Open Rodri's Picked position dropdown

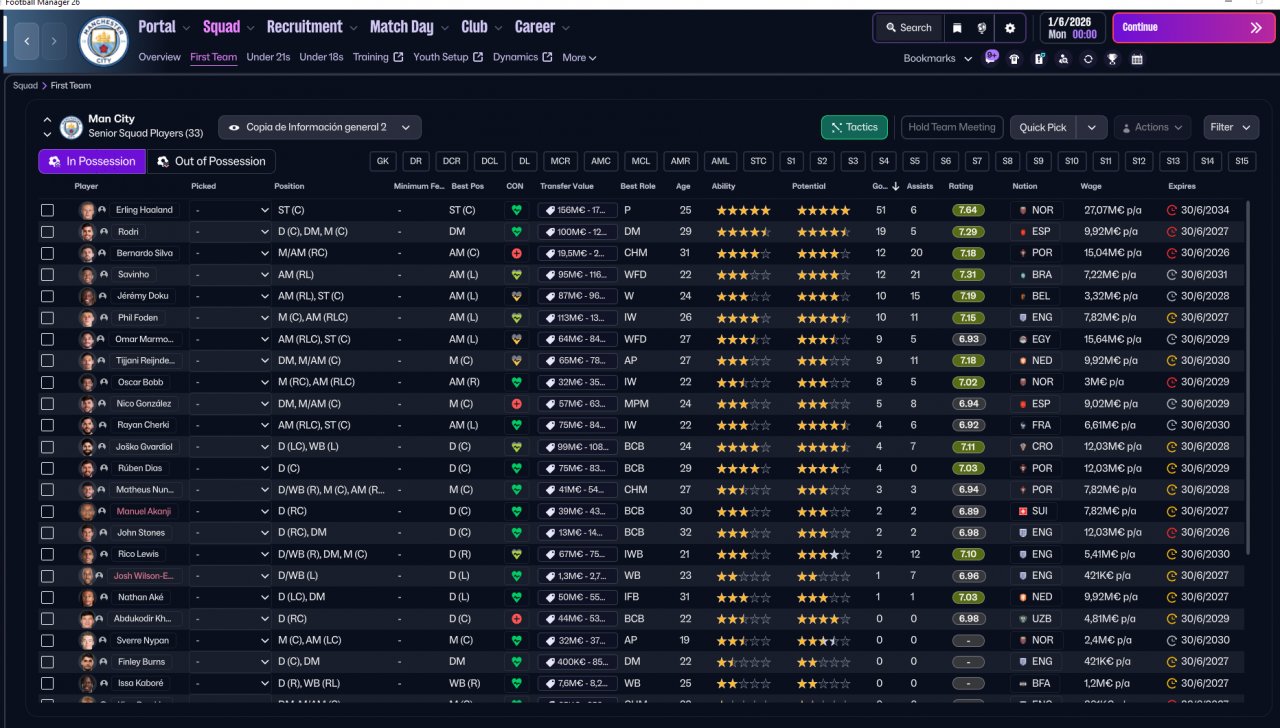[x=231, y=232]
